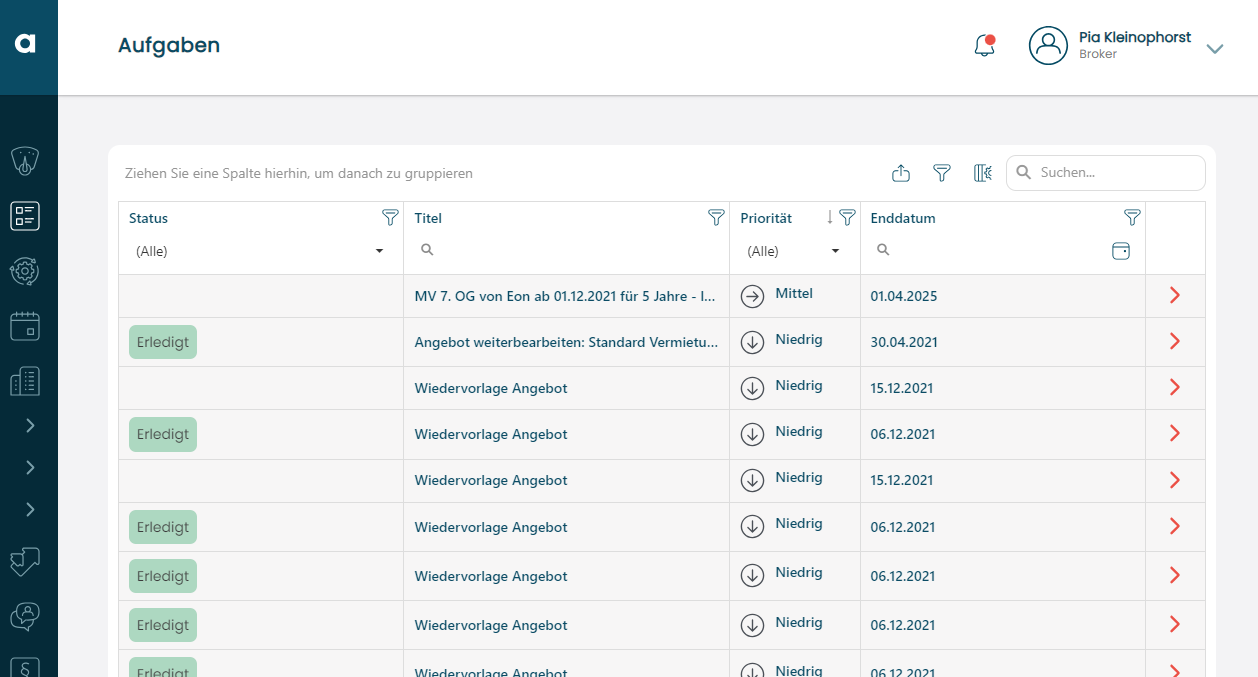Open task Angebot weiterbearbeiten: Standard Vermietu...
The image size is (1258, 677).
566,342
